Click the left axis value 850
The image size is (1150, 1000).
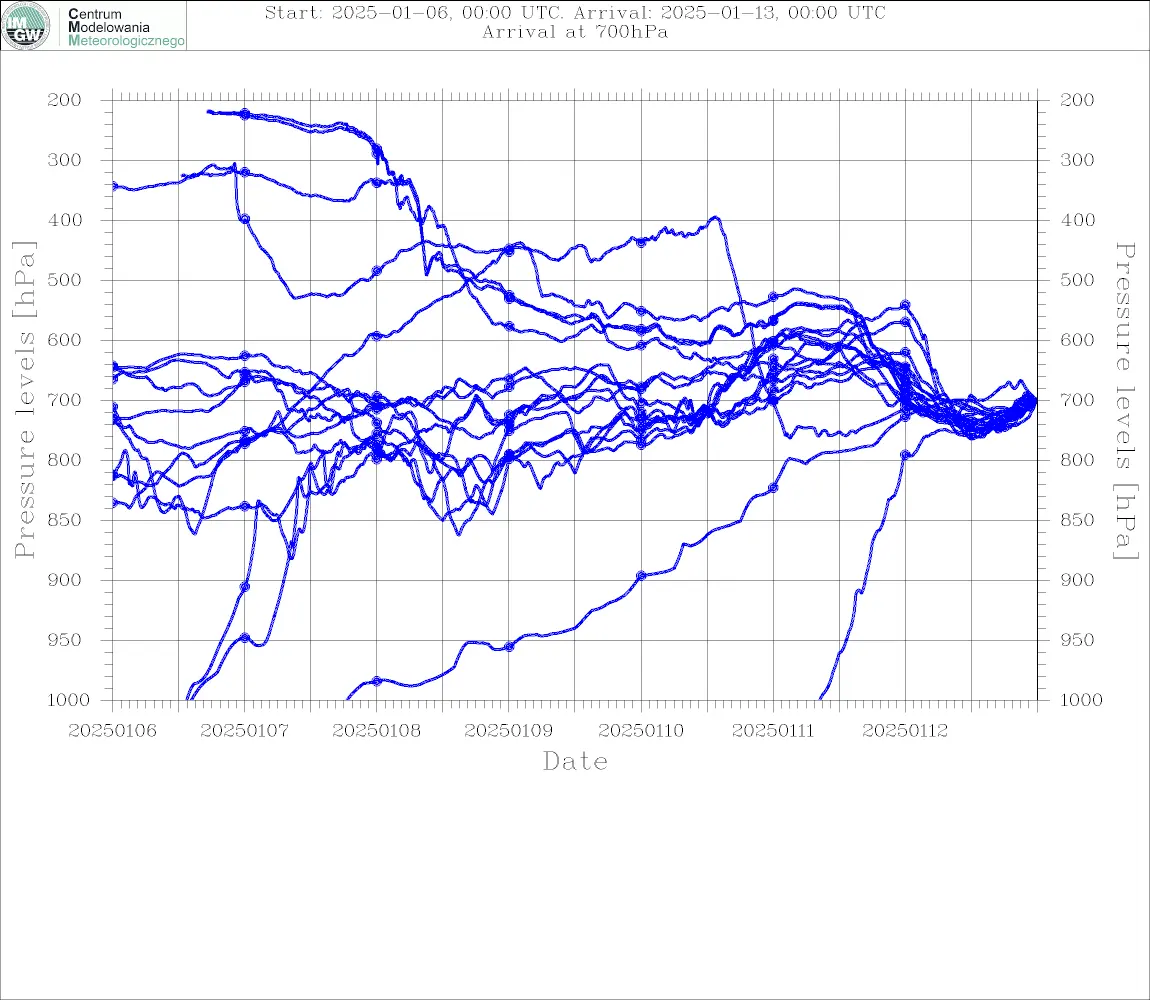(x=64, y=520)
